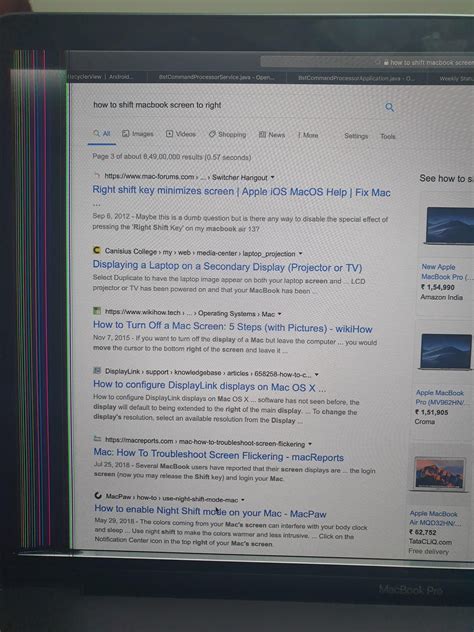
Task: Open 'How to enable Night Shift mode' MacPaw link
Action: (210, 511)
